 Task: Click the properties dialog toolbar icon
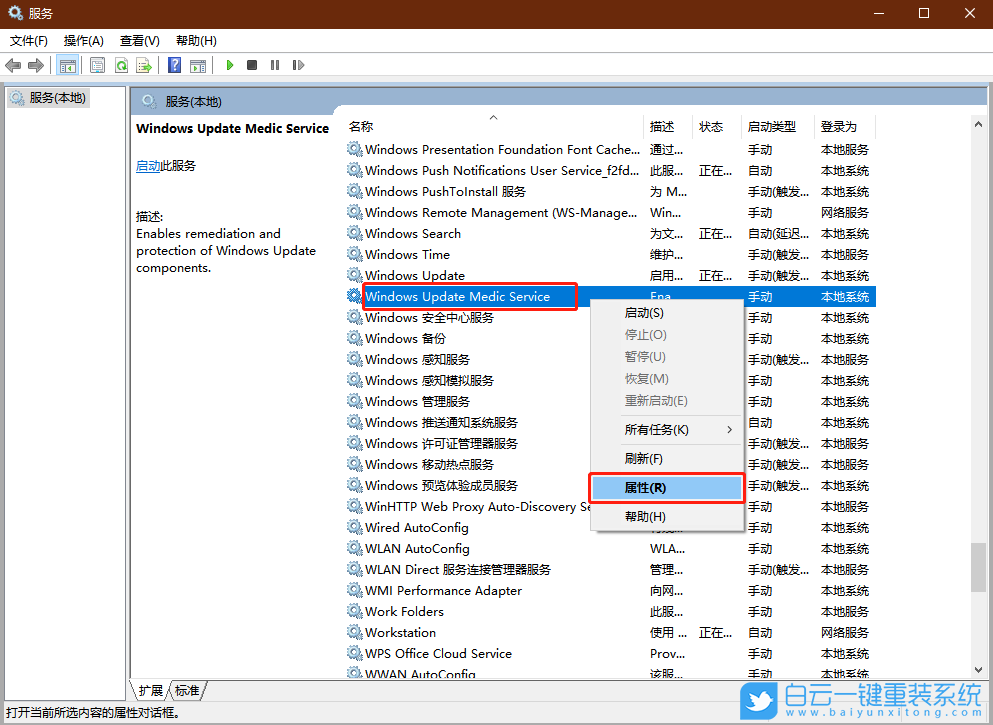pyautogui.click(x=98, y=64)
